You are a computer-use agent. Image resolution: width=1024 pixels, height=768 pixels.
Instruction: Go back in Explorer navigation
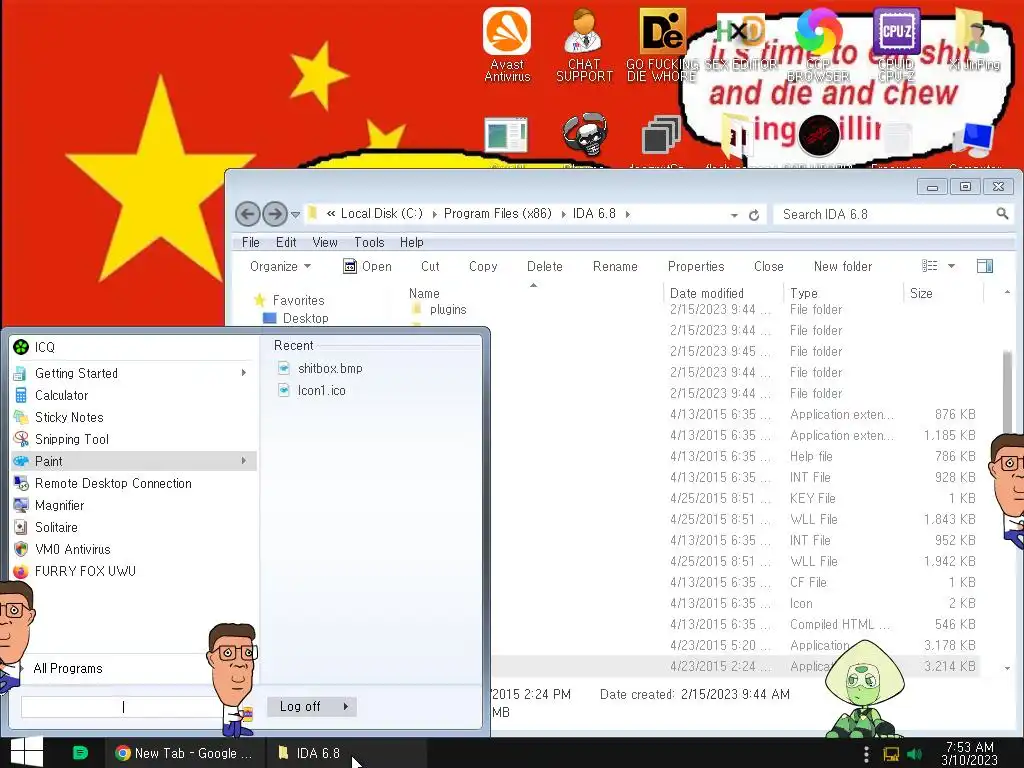click(x=248, y=214)
